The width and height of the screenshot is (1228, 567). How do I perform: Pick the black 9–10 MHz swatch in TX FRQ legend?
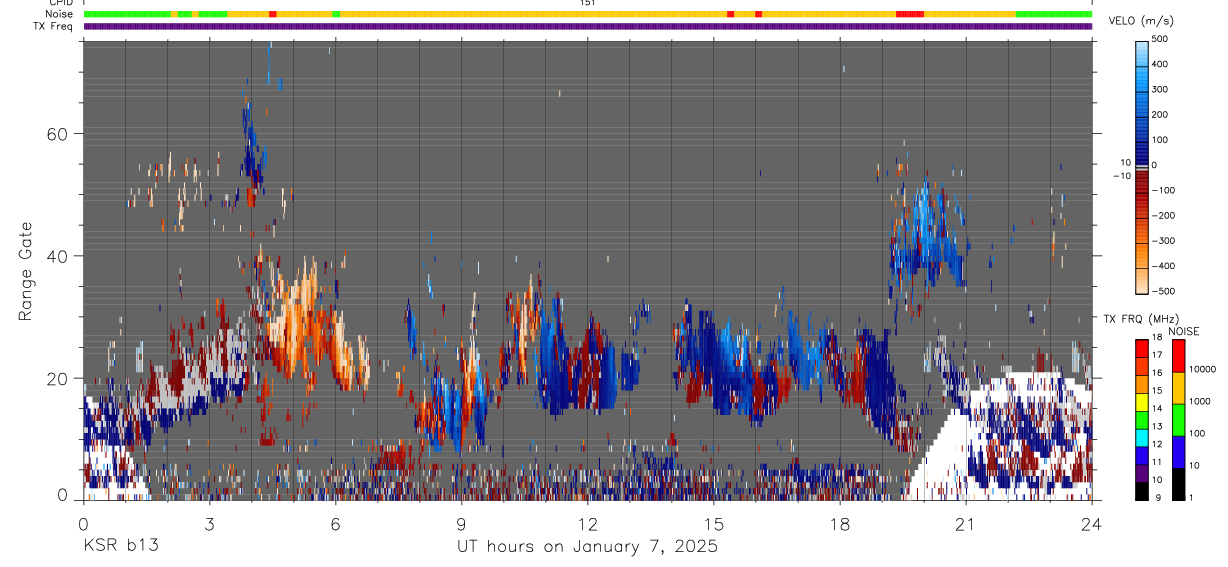click(x=1142, y=491)
